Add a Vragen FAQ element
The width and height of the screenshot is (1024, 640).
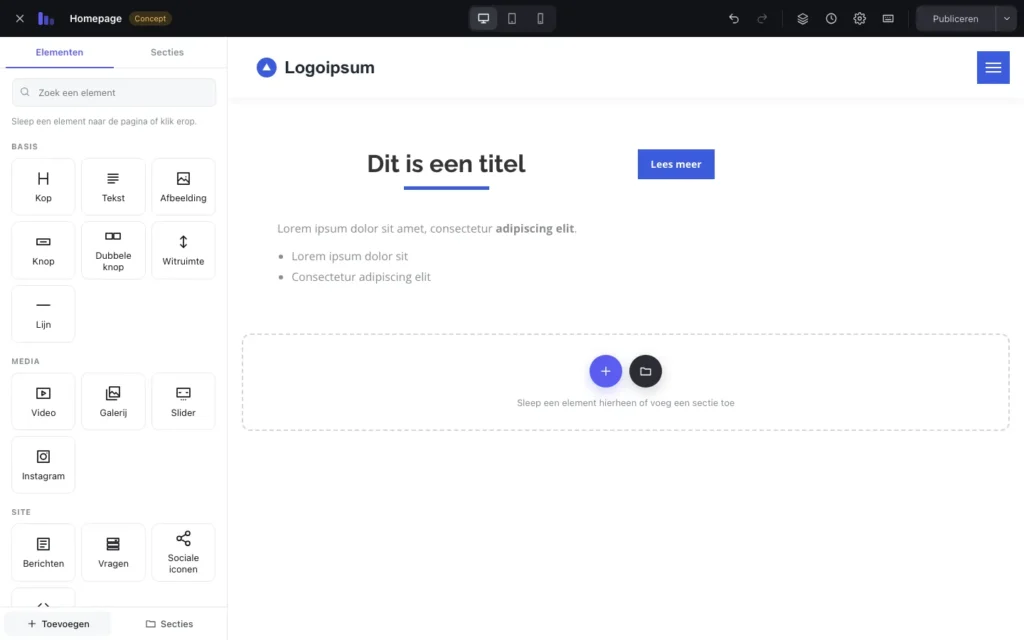tap(113, 552)
